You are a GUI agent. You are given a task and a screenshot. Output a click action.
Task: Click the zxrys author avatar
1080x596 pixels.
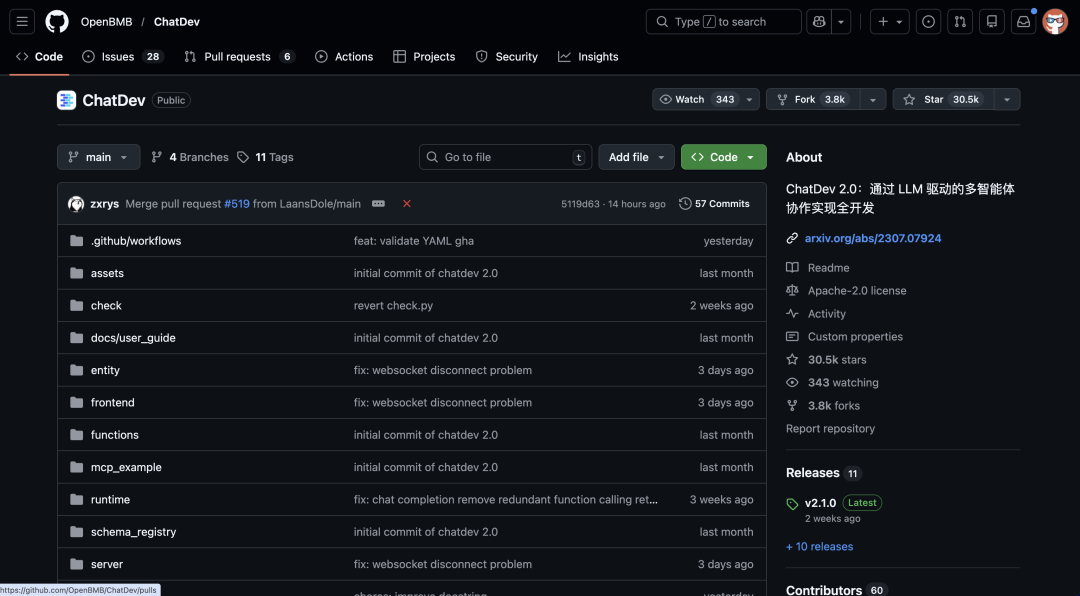pos(76,204)
